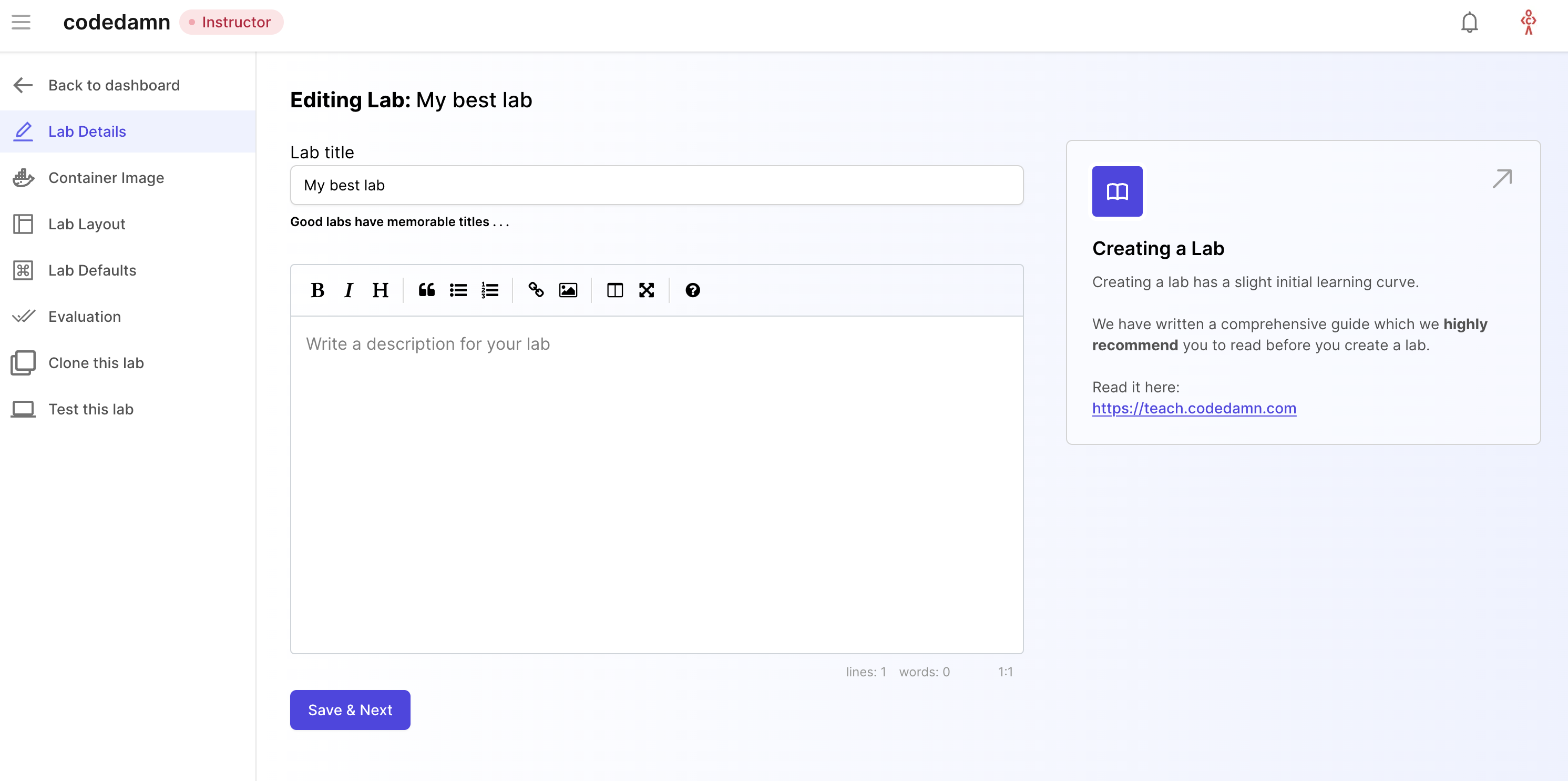Screen dimensions: 1568x781
Task: Apply heading style with H icon
Action: 380,290
